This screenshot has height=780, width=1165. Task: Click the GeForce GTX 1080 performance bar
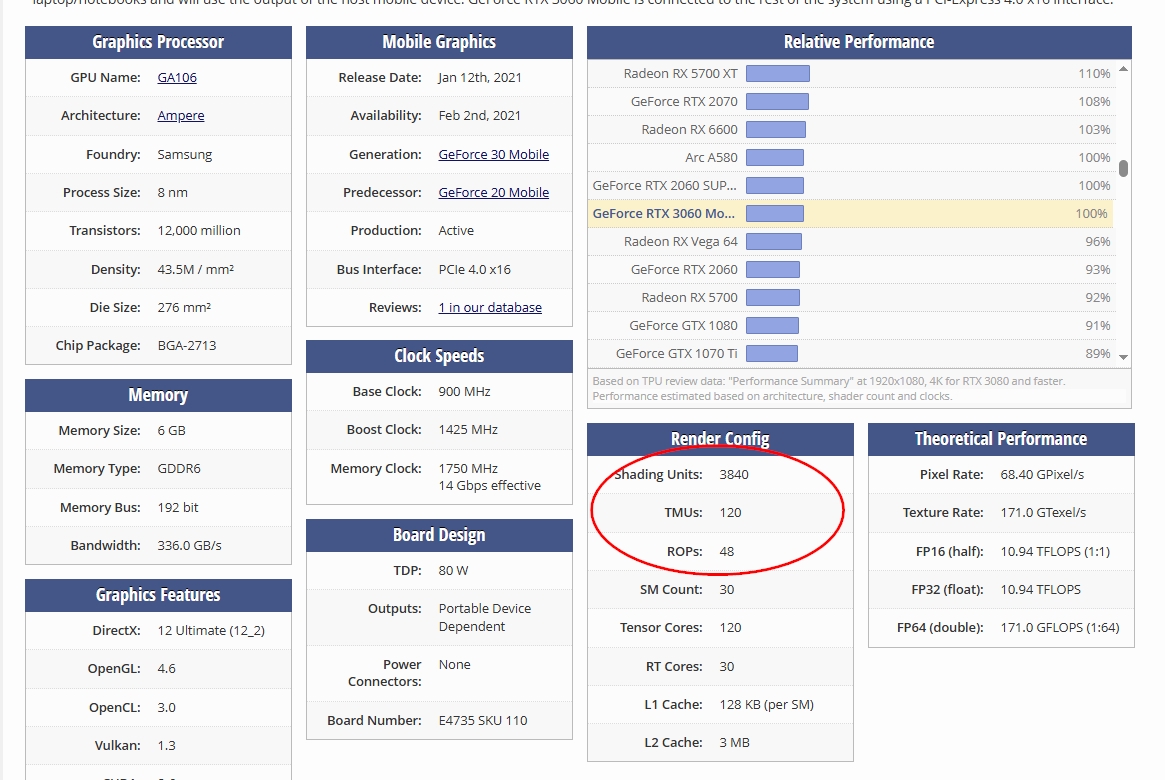pos(772,325)
